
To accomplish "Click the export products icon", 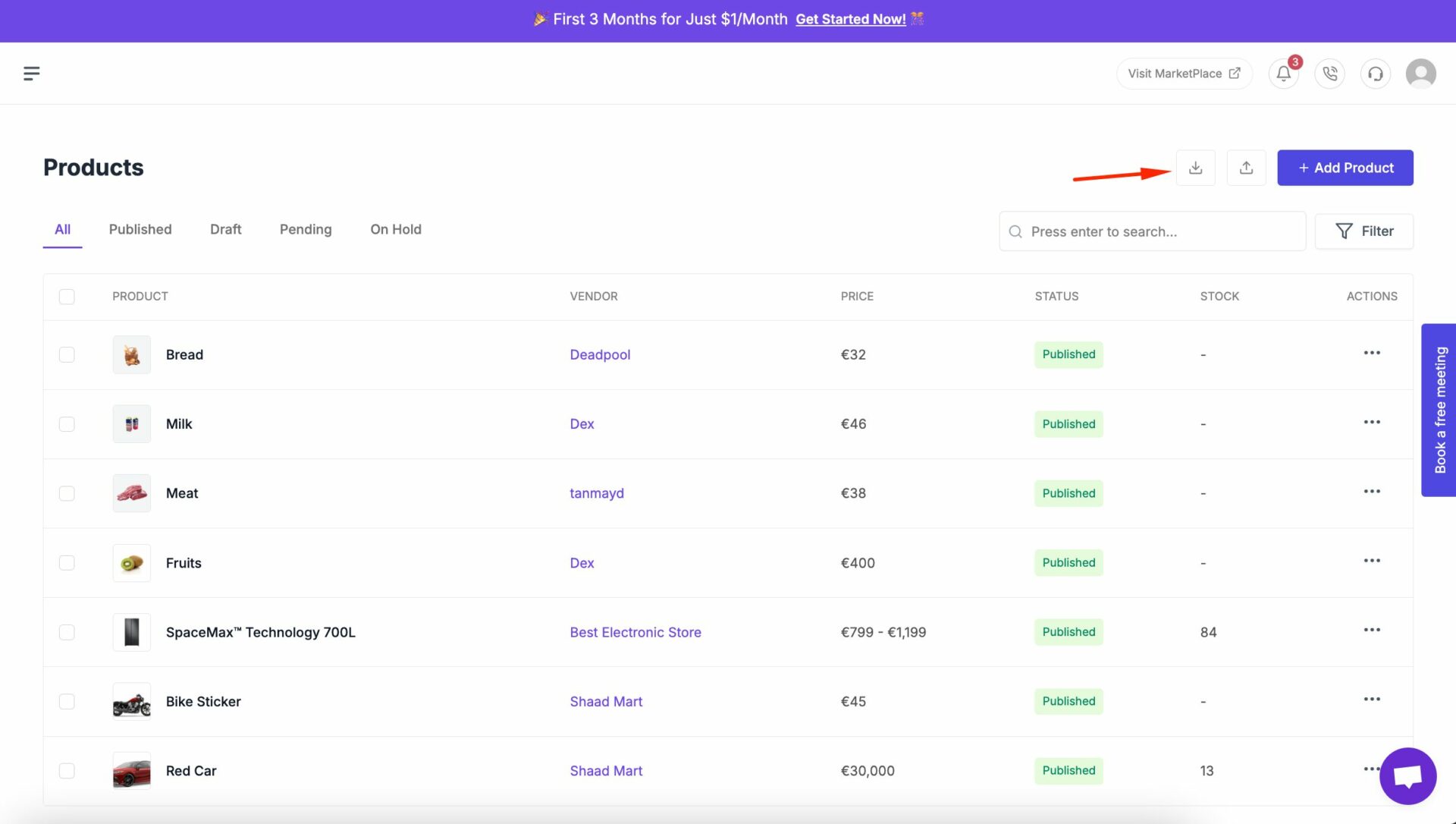I will tap(1246, 167).
